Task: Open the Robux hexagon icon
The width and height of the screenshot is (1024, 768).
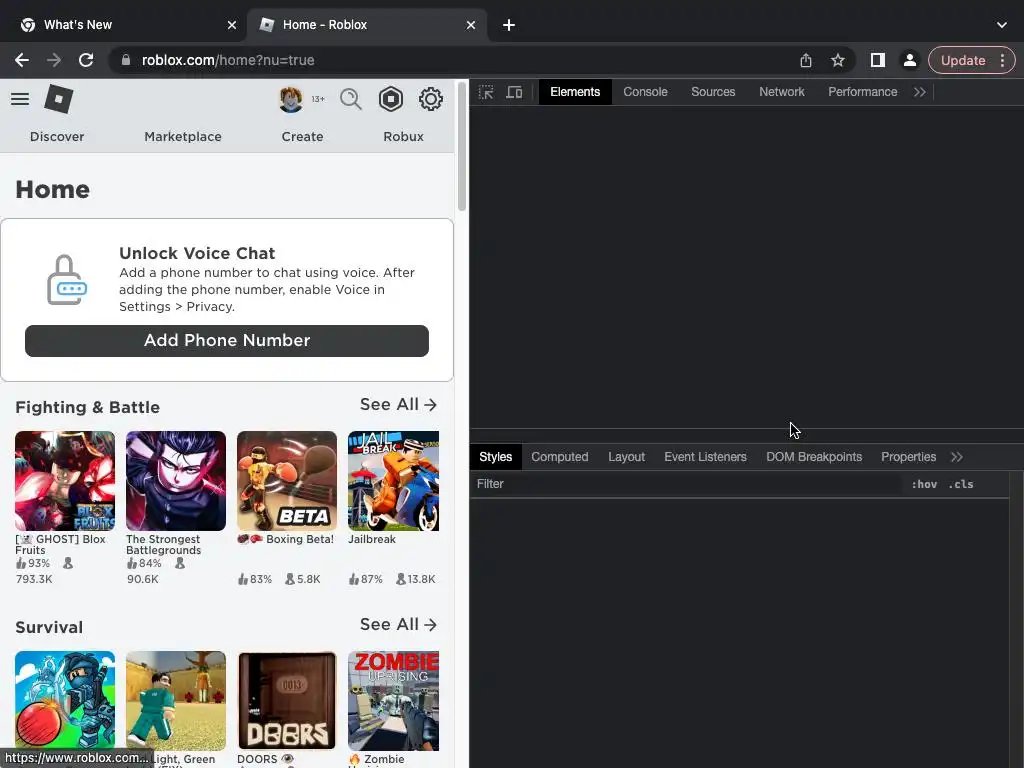Action: pos(391,99)
